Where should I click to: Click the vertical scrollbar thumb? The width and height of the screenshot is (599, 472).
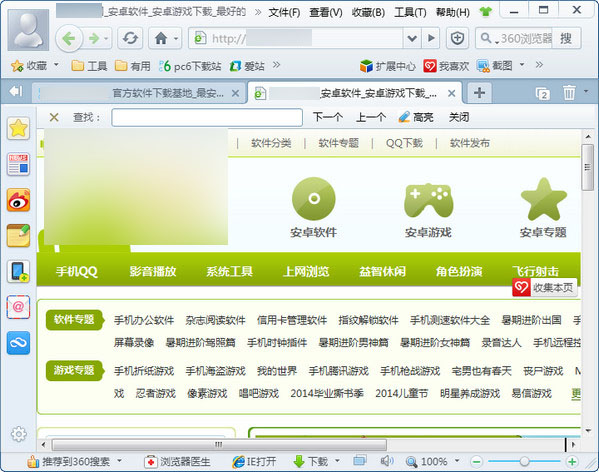[588, 167]
